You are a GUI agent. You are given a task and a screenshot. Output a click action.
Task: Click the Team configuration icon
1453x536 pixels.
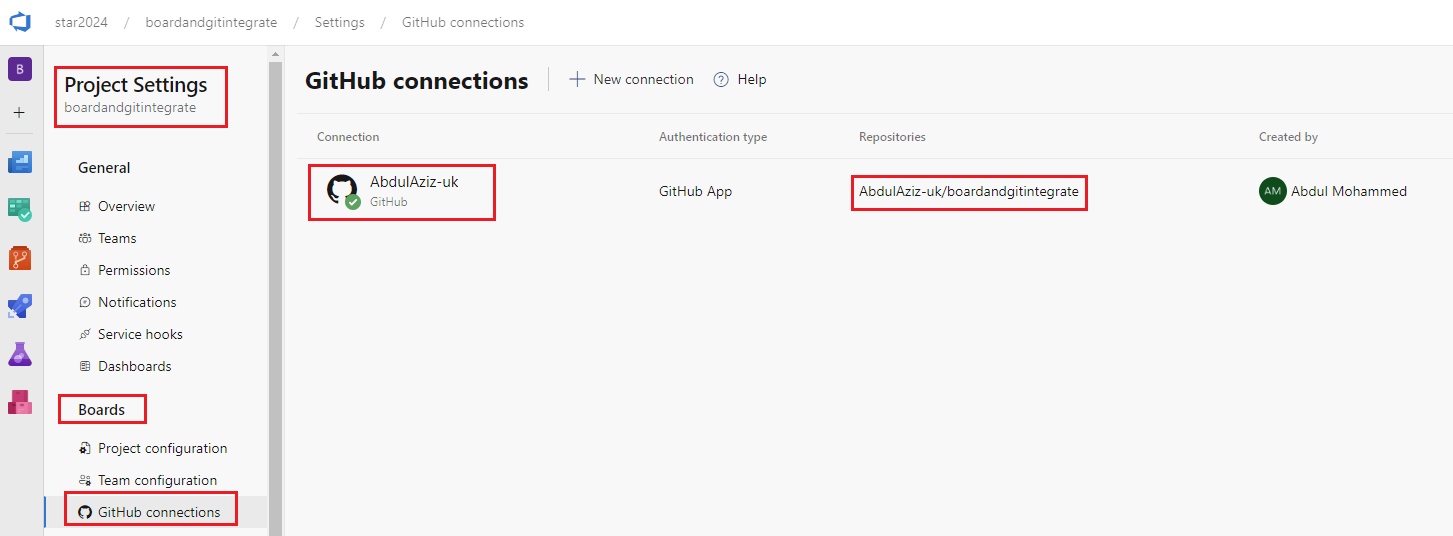pyautogui.click(x=85, y=480)
